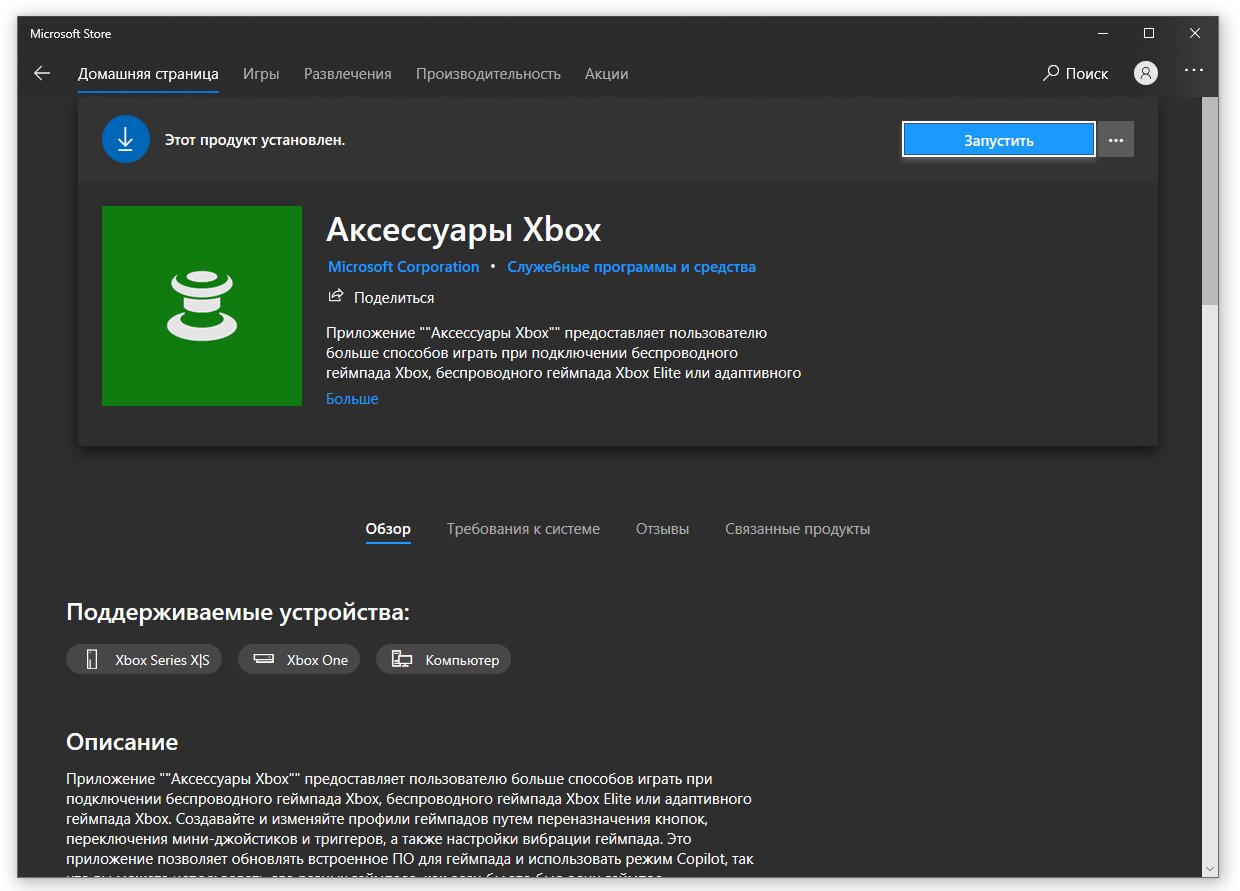Open Служебные программы и средства category link

coord(631,267)
